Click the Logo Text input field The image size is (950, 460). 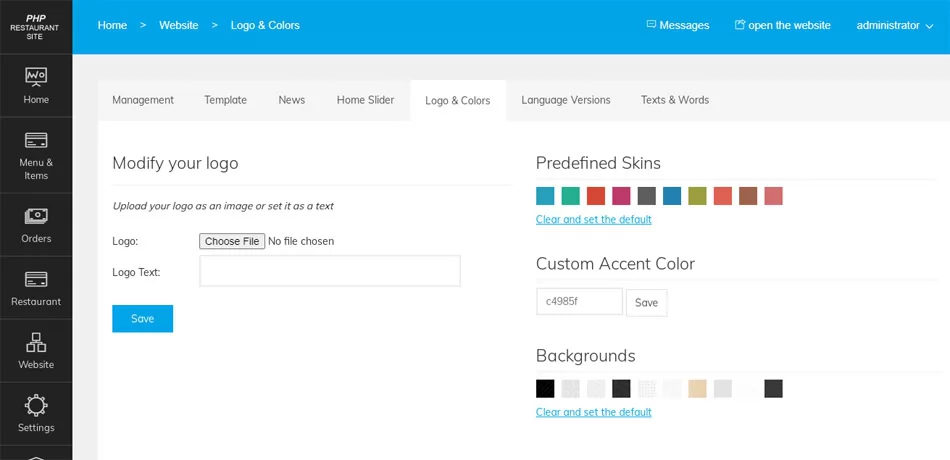click(330, 271)
